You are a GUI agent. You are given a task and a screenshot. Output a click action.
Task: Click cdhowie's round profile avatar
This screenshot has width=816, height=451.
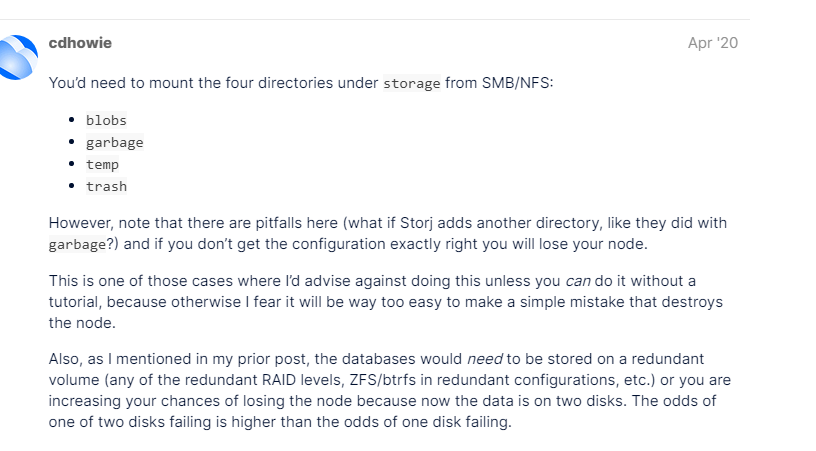coord(17,57)
